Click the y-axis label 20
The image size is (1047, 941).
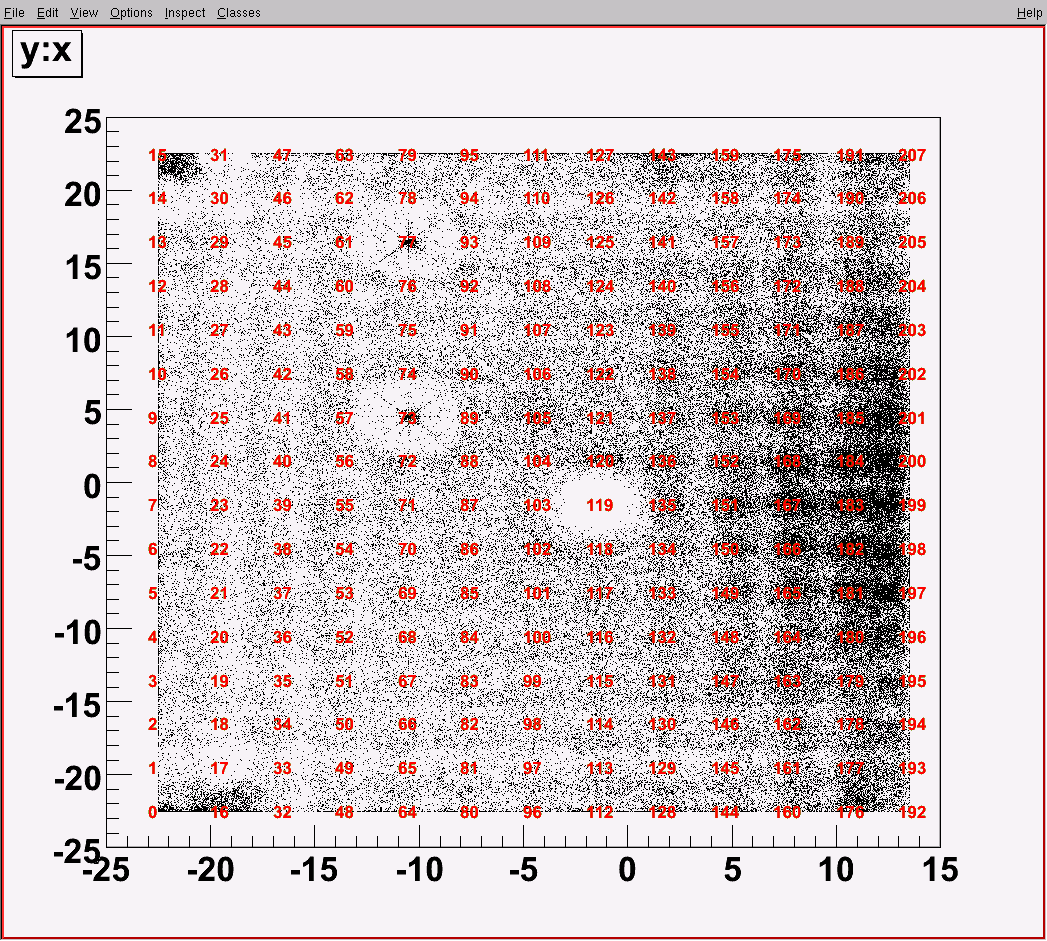(x=83, y=196)
